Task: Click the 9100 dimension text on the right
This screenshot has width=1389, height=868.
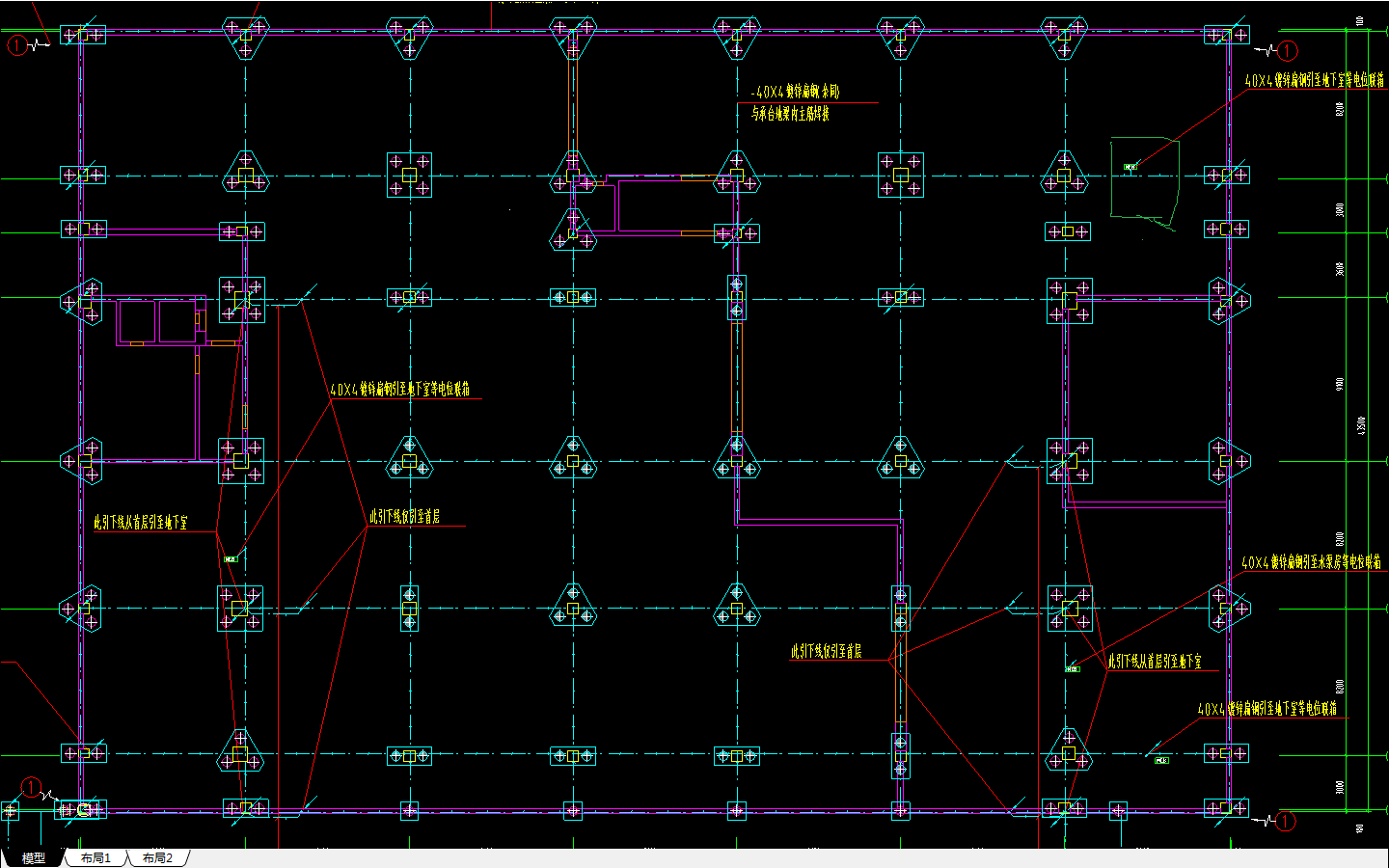Action: (1340, 384)
